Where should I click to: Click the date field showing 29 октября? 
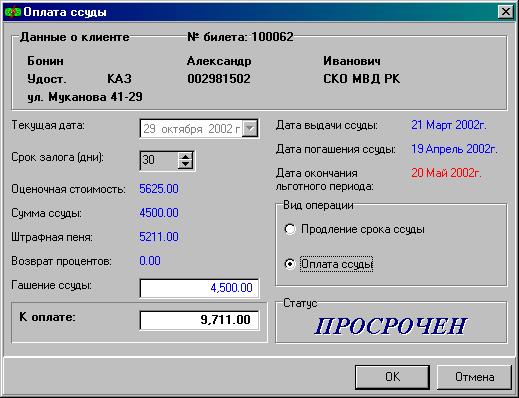point(192,129)
